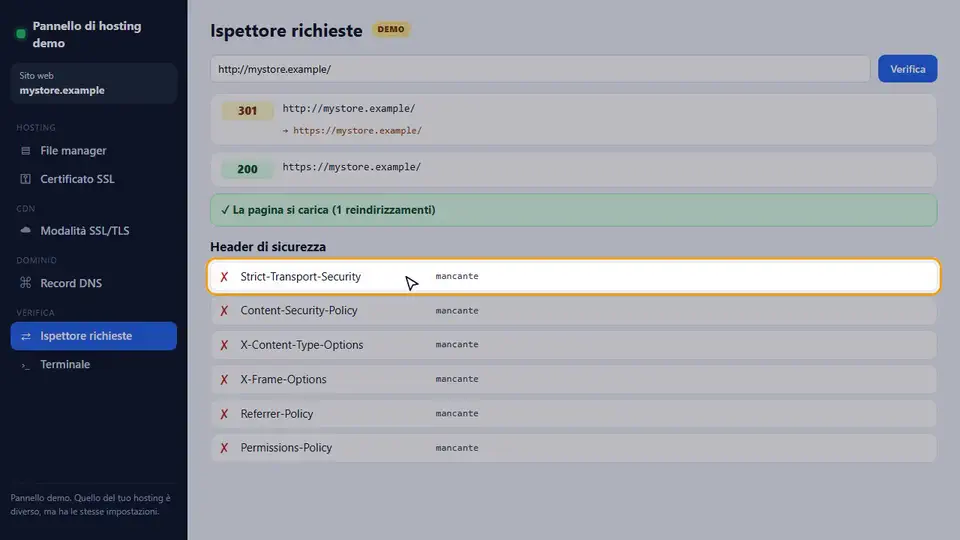Select the X-Frame-Options header row
Screen dimensions: 960x540
(x=573, y=379)
